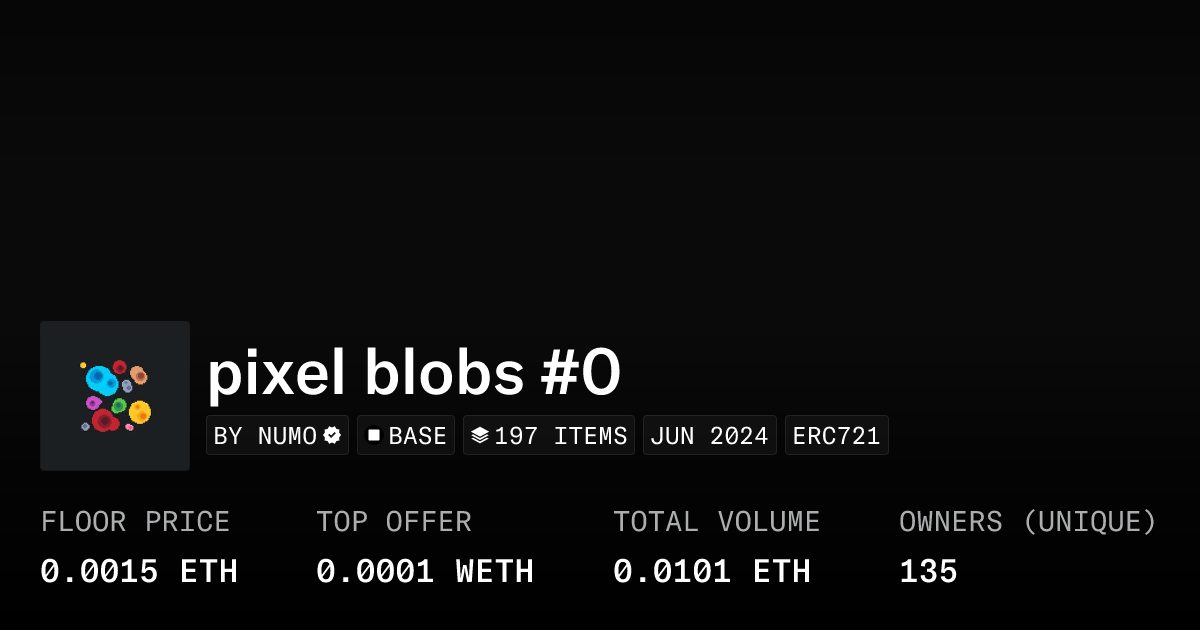Click the stacked layers items icon
This screenshot has width=1200, height=630.
pyautogui.click(x=480, y=436)
